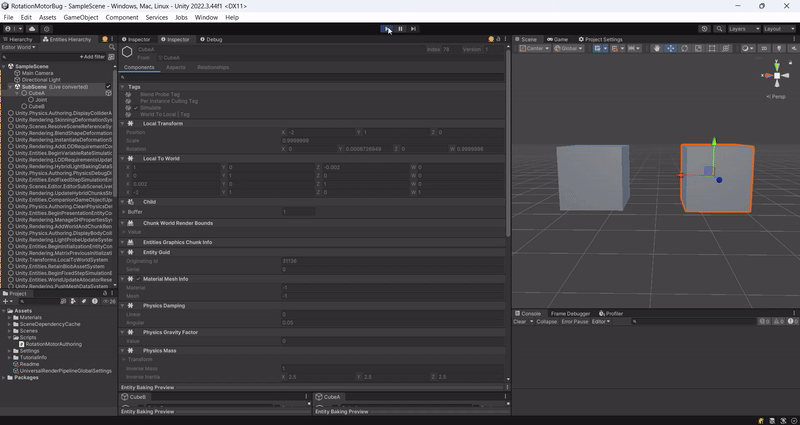Open the cloud services icon
This screenshot has height=425, width=800.
pos(33,29)
